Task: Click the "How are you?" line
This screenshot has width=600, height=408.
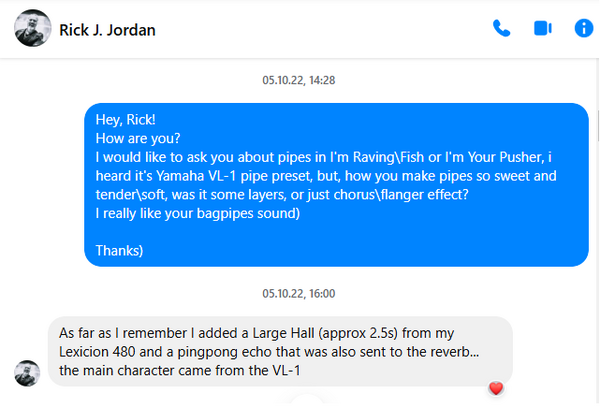Action: click(138, 139)
